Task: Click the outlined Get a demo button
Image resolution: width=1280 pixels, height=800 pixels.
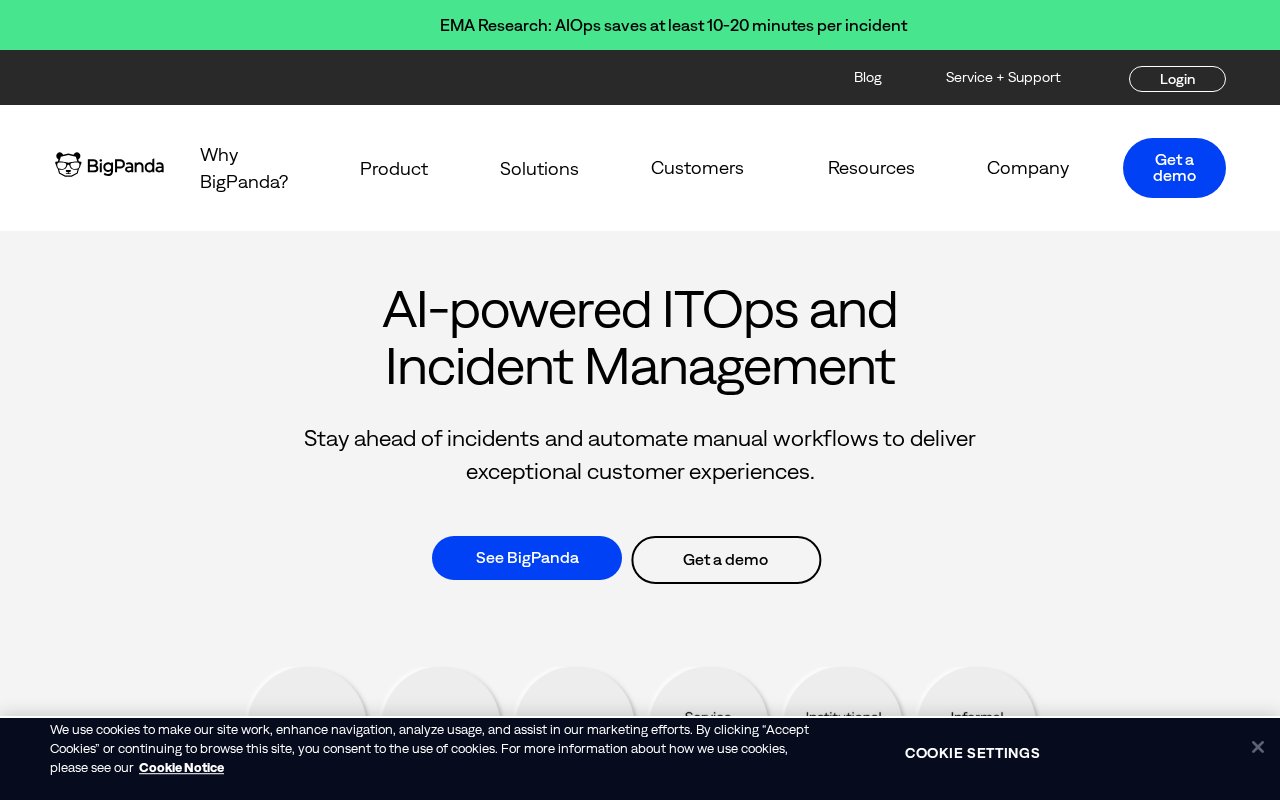Action: coord(726,560)
